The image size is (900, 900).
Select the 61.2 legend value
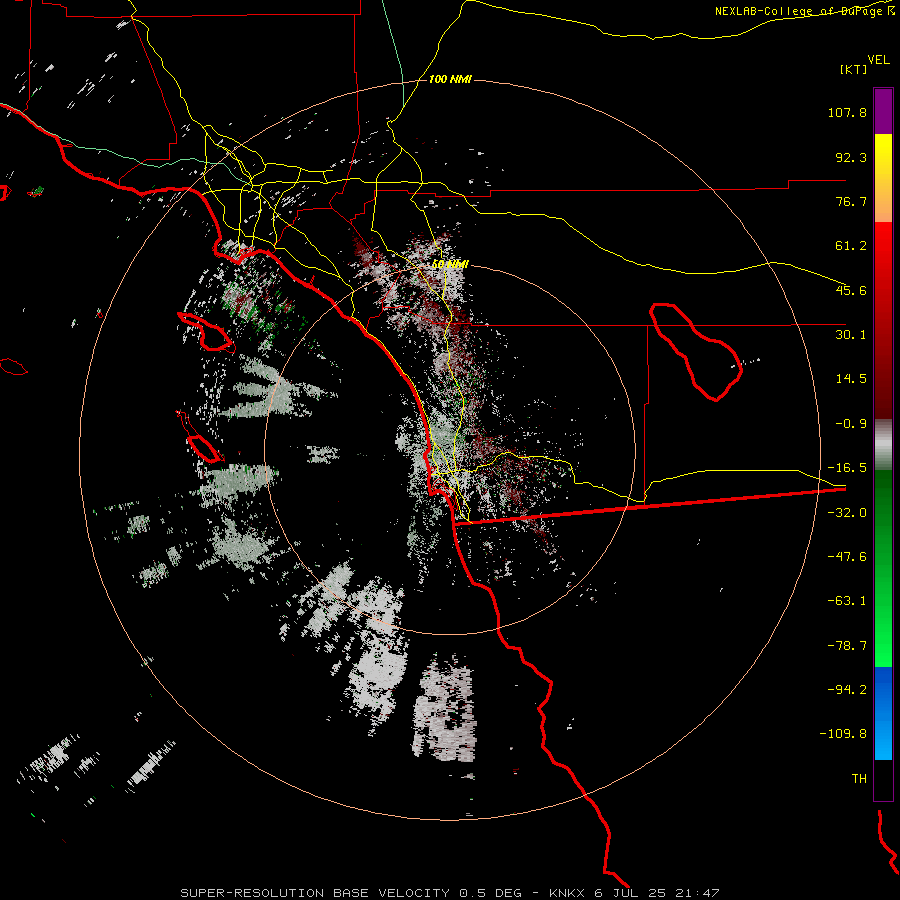[851, 246]
